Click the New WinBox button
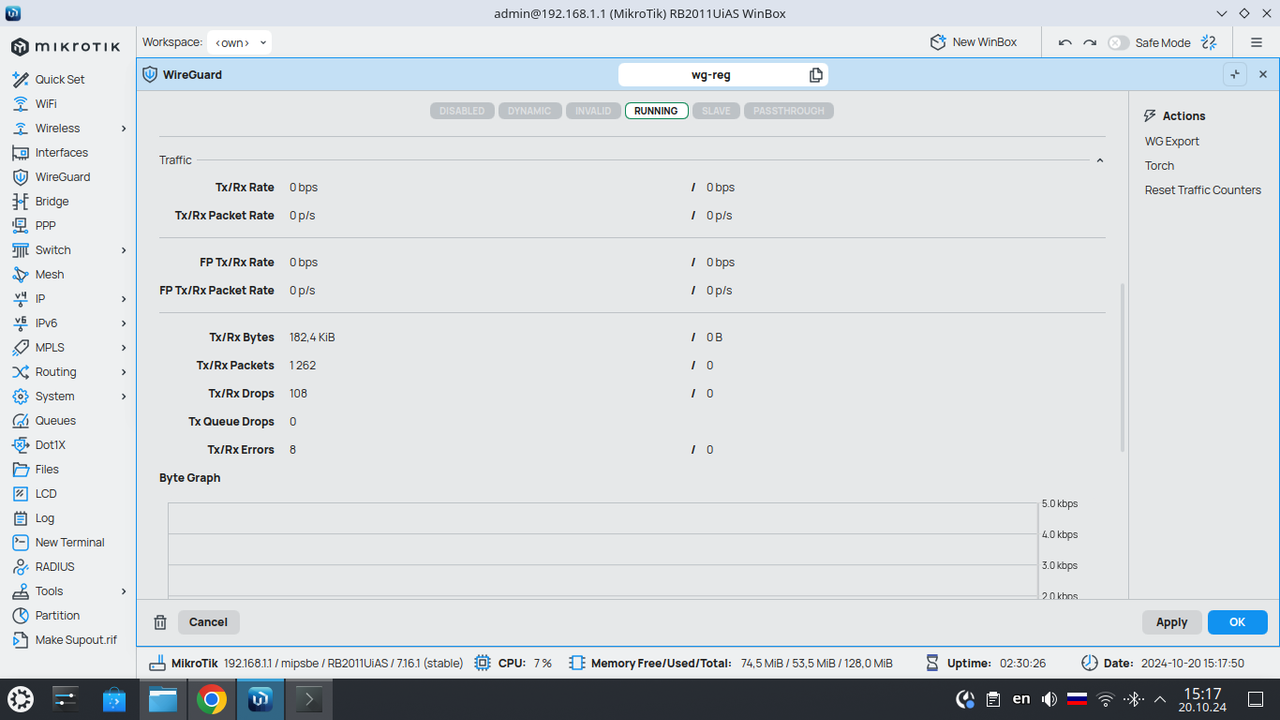Viewport: 1280px width, 720px height. coord(973,42)
